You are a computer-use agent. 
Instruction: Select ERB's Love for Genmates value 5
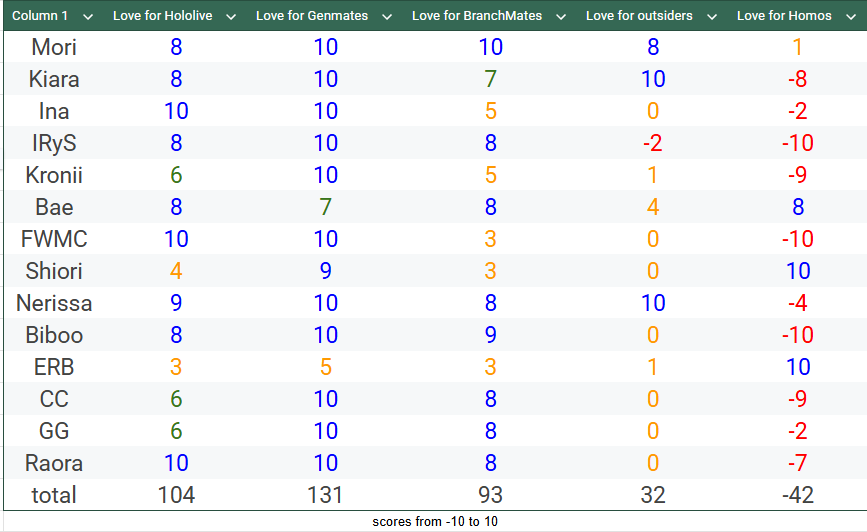[325, 367]
